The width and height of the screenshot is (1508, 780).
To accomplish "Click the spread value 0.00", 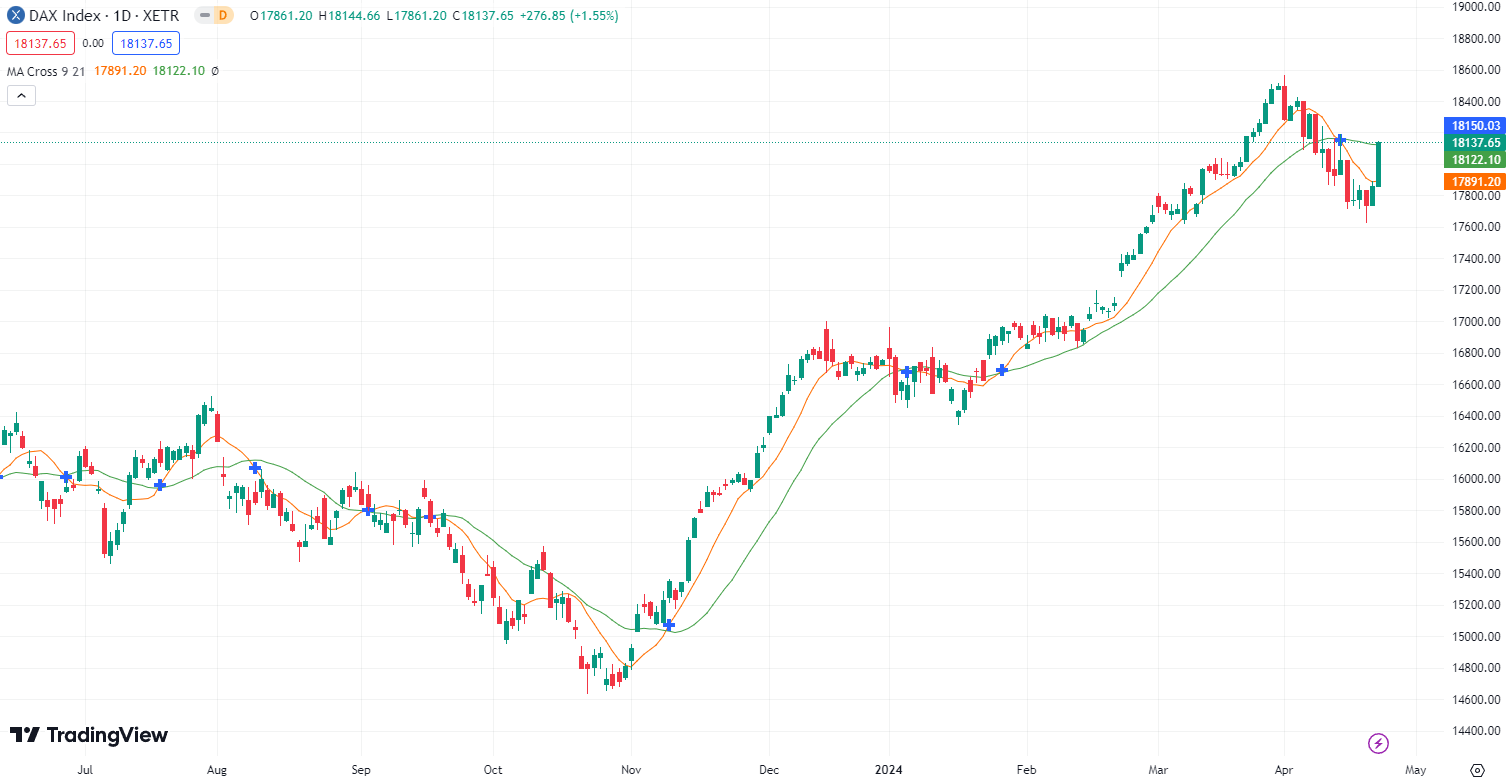I will pyautogui.click(x=93, y=43).
